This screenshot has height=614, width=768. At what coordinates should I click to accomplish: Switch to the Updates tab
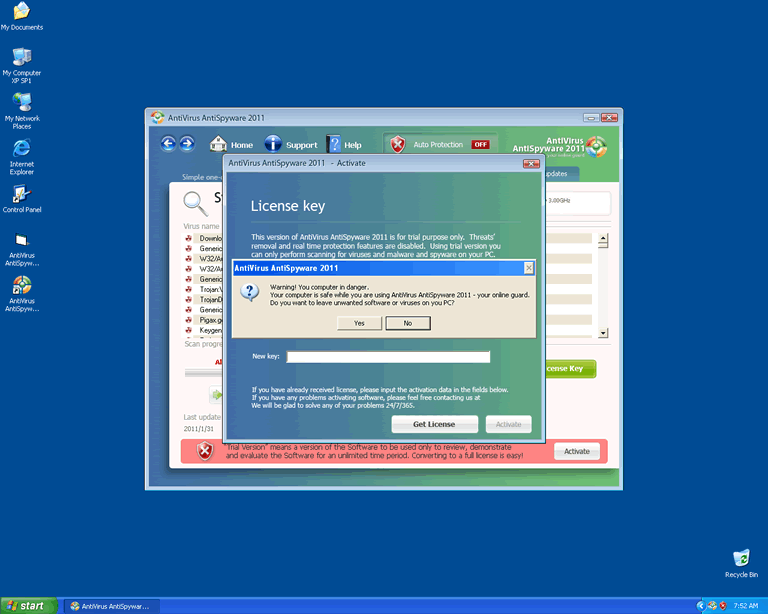coord(556,174)
